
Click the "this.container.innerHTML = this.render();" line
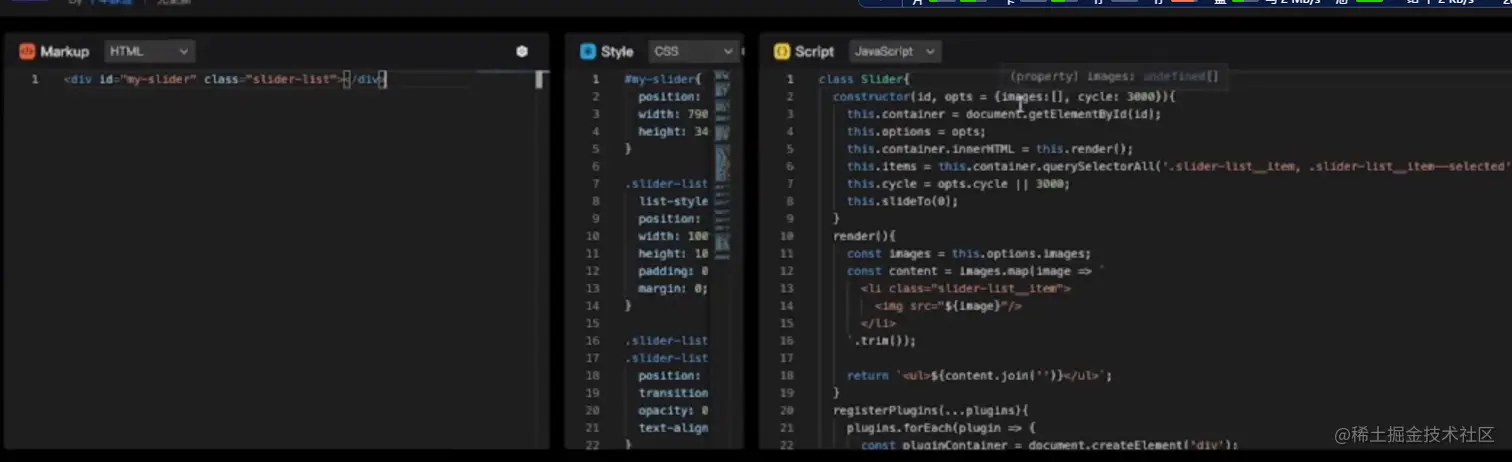point(990,149)
